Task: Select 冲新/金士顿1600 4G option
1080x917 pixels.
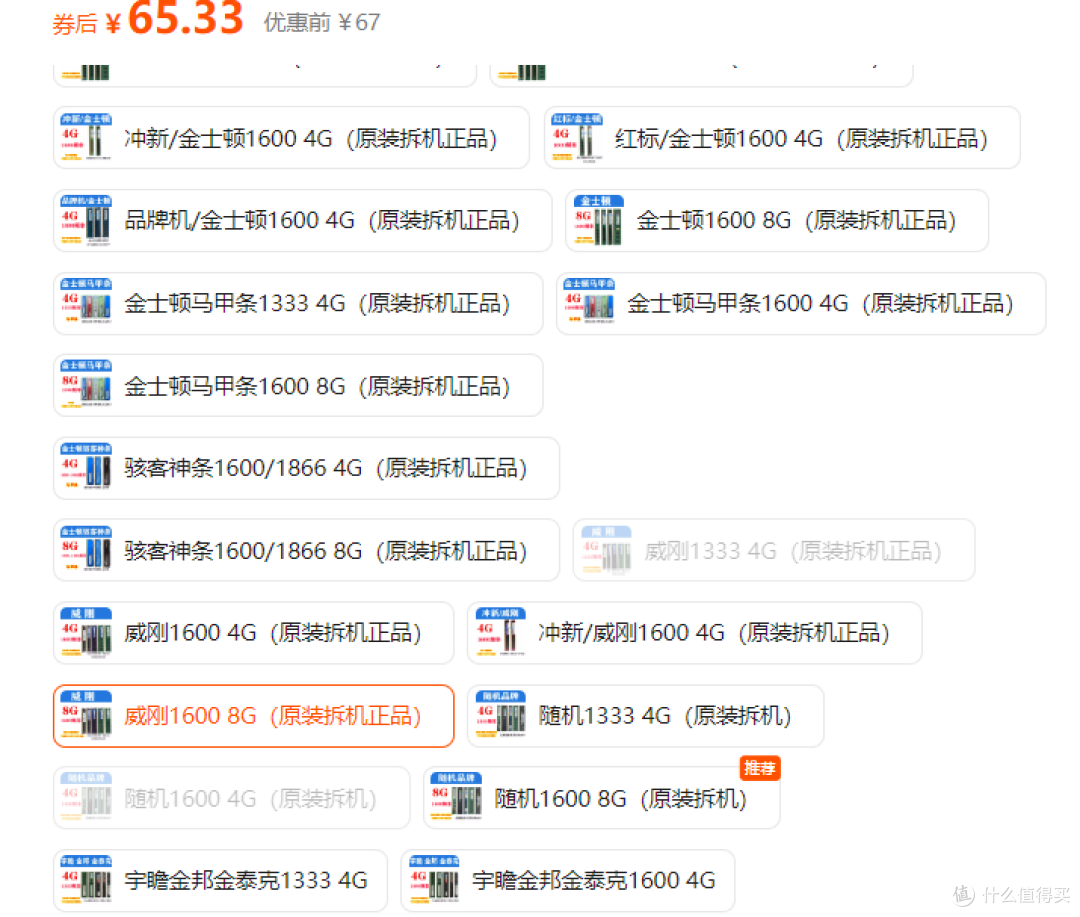Action: point(291,138)
